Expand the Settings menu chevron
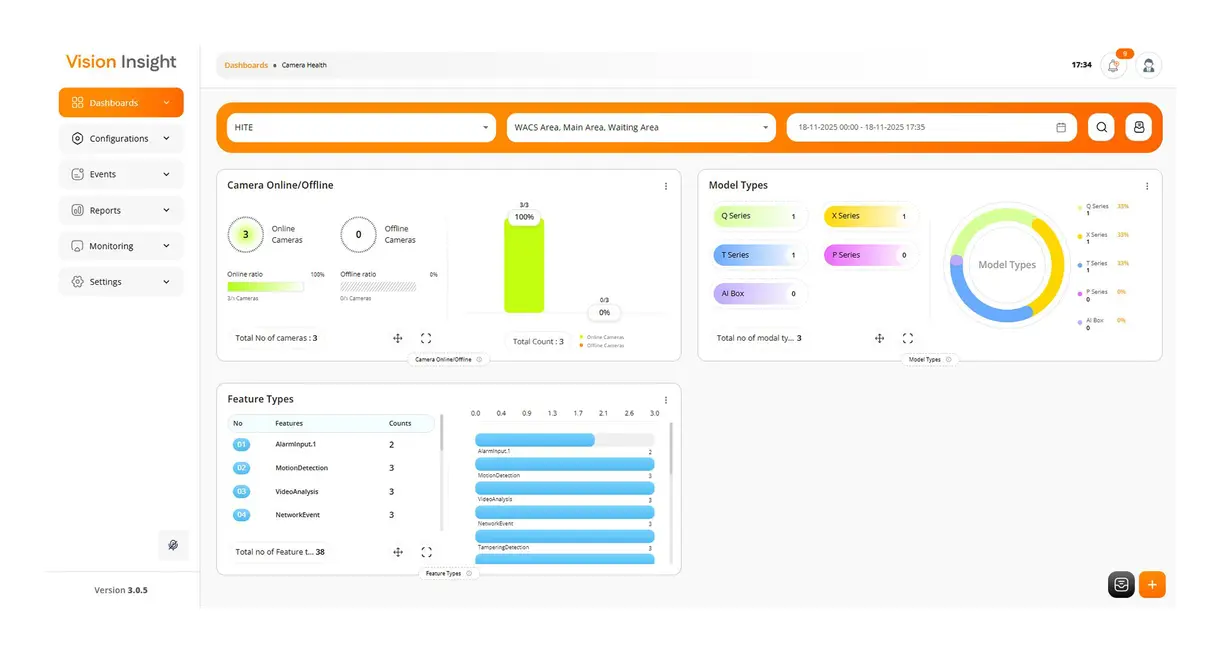 pyautogui.click(x=166, y=282)
